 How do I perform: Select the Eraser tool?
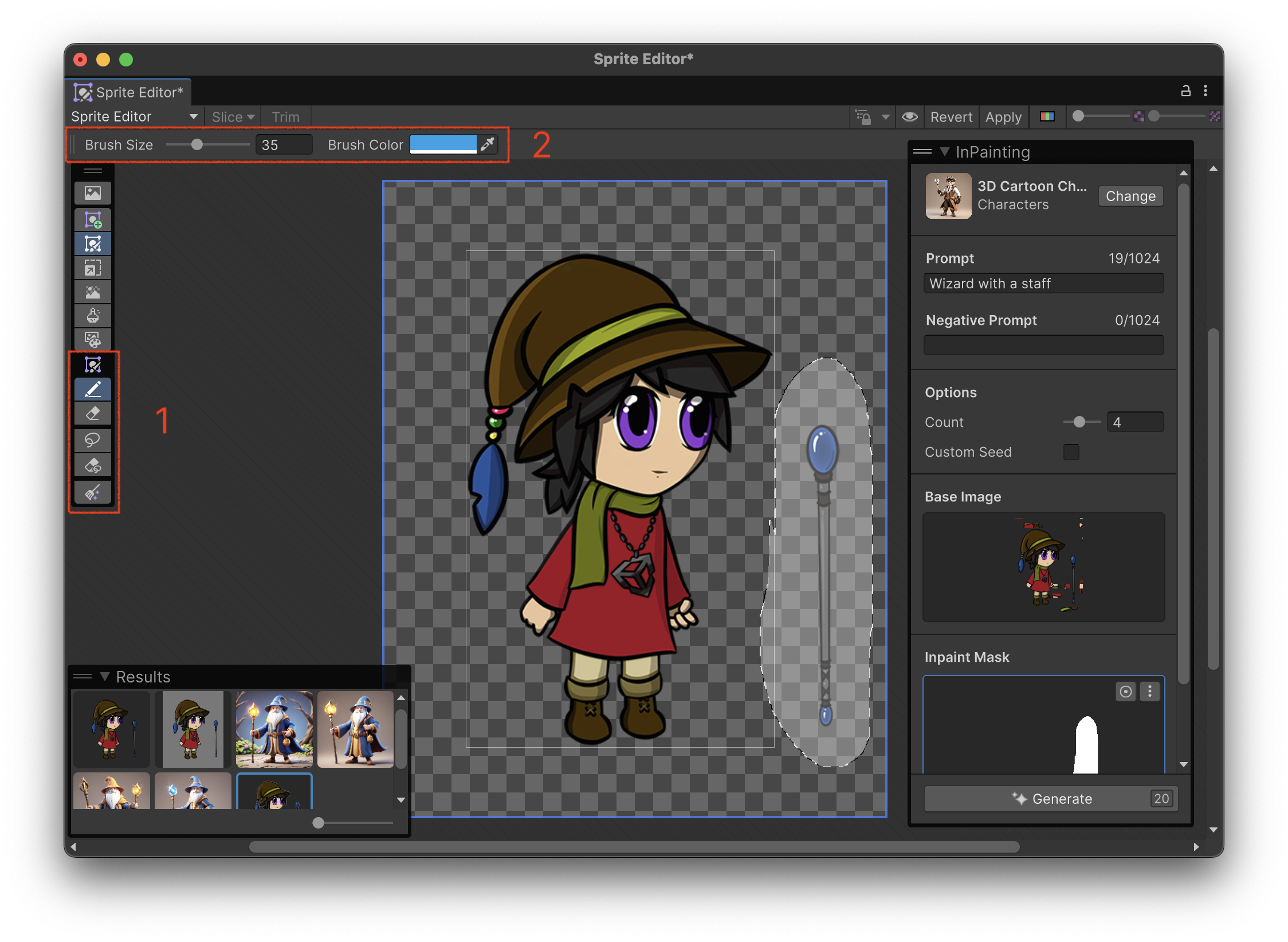click(x=93, y=413)
